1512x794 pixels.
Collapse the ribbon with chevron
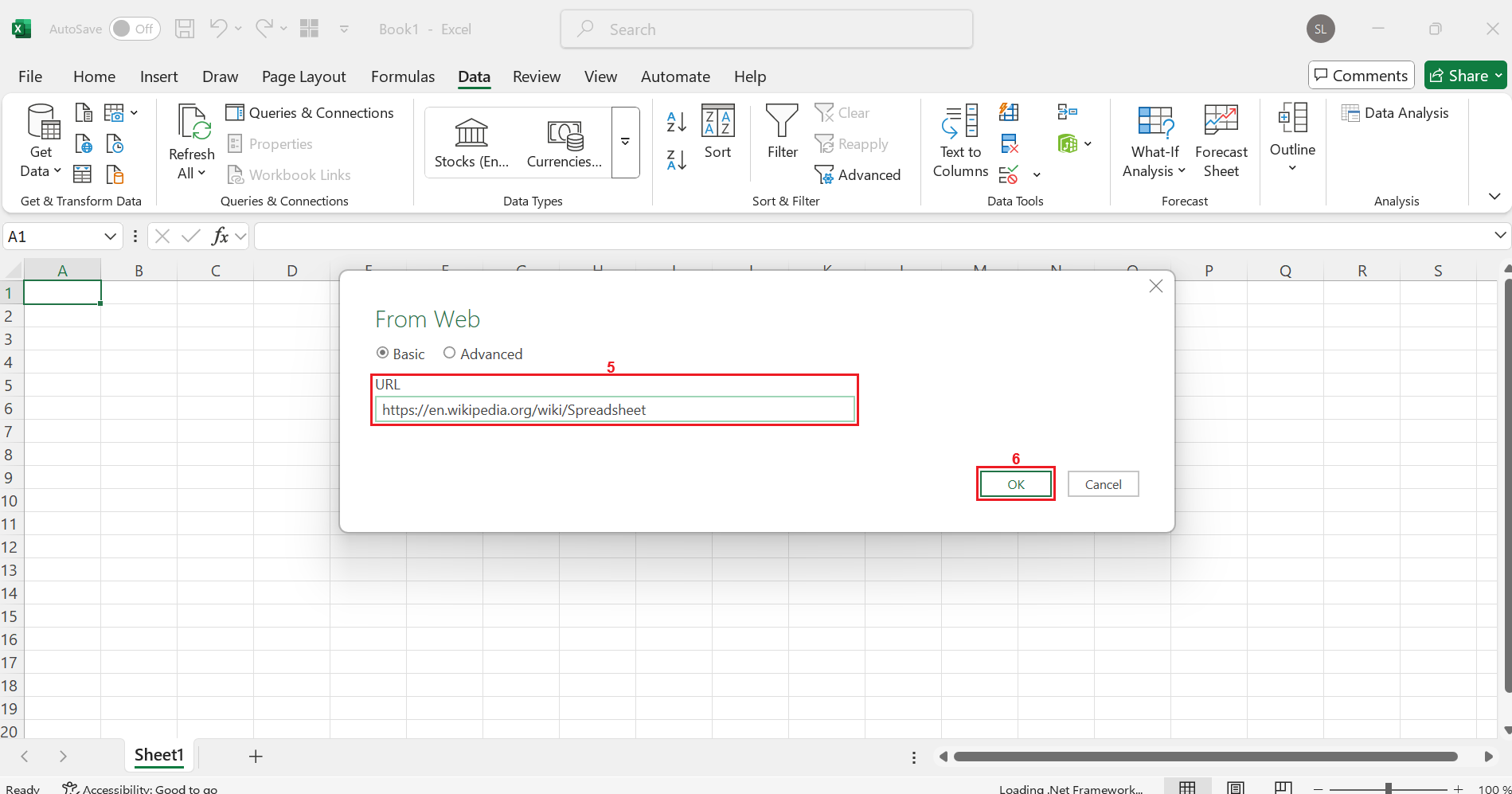click(1494, 197)
